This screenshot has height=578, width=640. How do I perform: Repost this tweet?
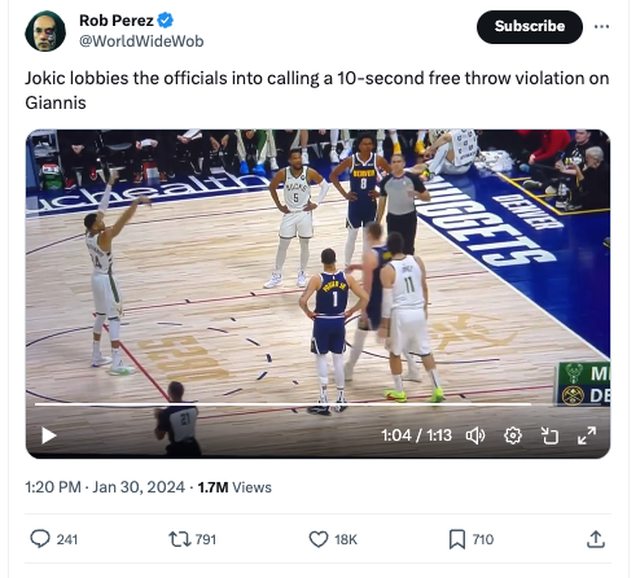[179, 539]
